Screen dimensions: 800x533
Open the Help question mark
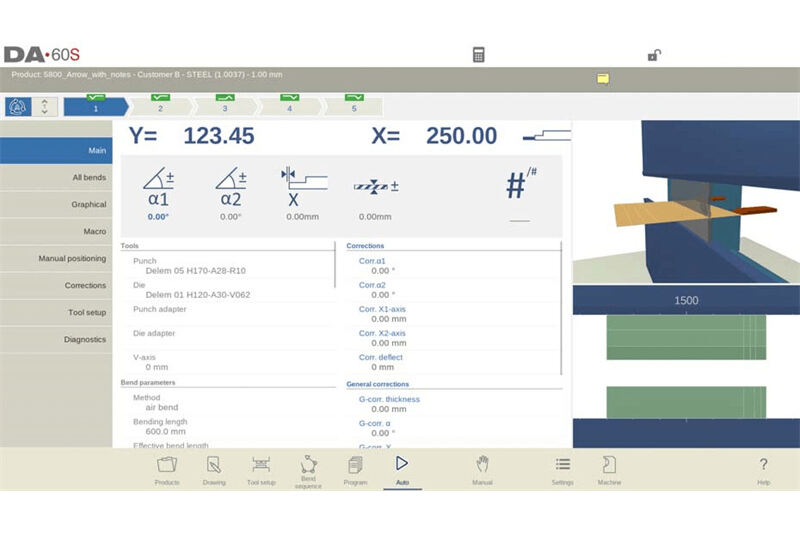click(x=763, y=469)
